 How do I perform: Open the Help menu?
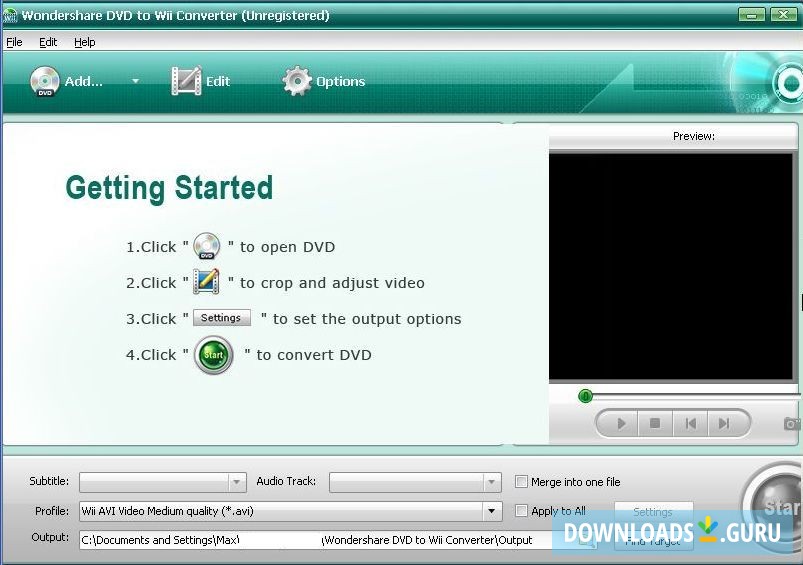point(84,42)
